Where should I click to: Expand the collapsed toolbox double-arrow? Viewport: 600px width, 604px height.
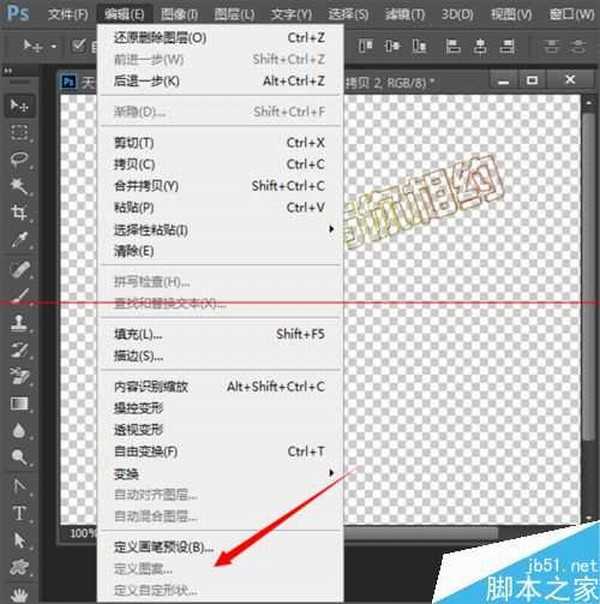(8, 70)
